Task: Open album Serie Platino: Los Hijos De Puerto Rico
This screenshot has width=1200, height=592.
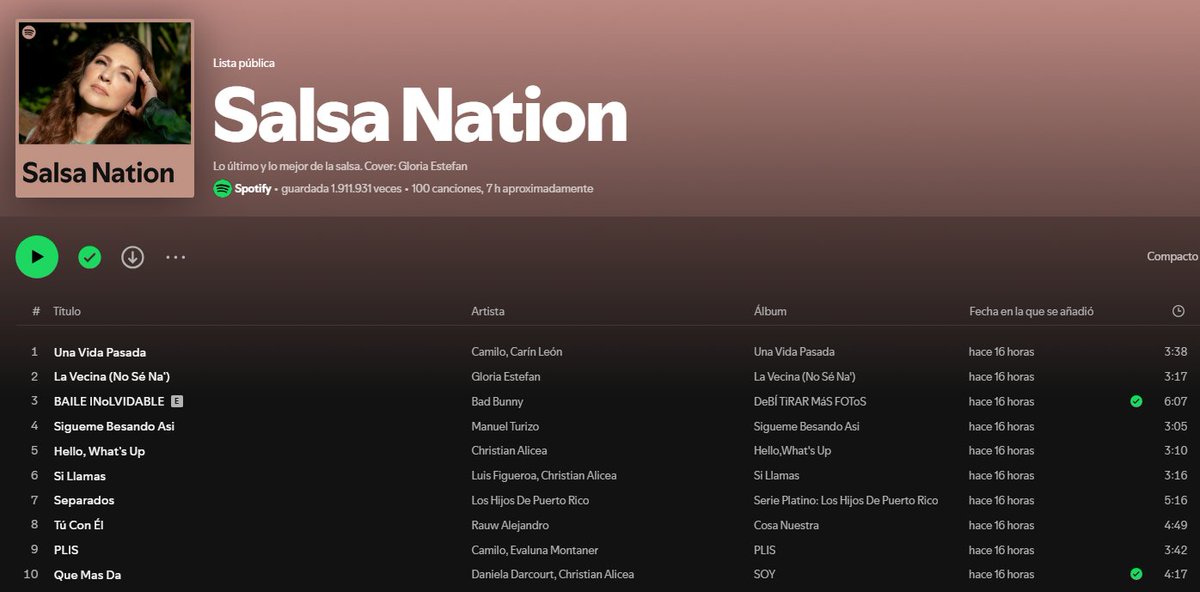Action: 846,500
